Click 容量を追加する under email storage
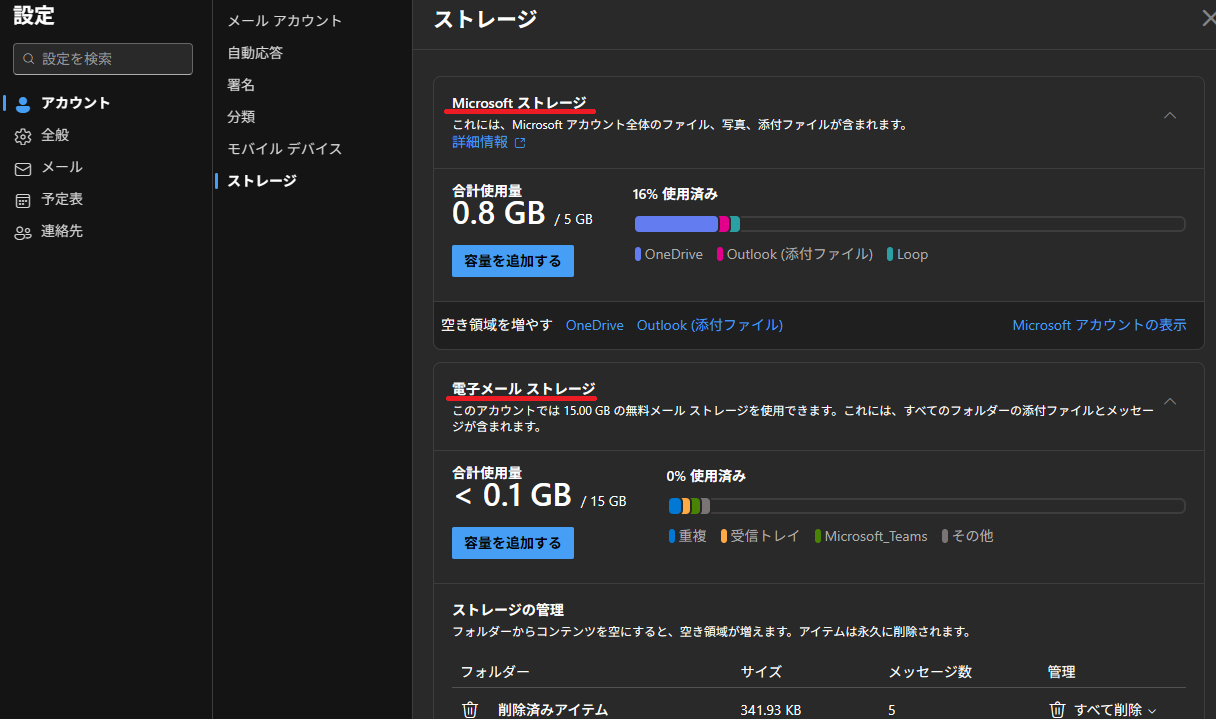Image resolution: width=1216 pixels, height=719 pixels. (513, 543)
